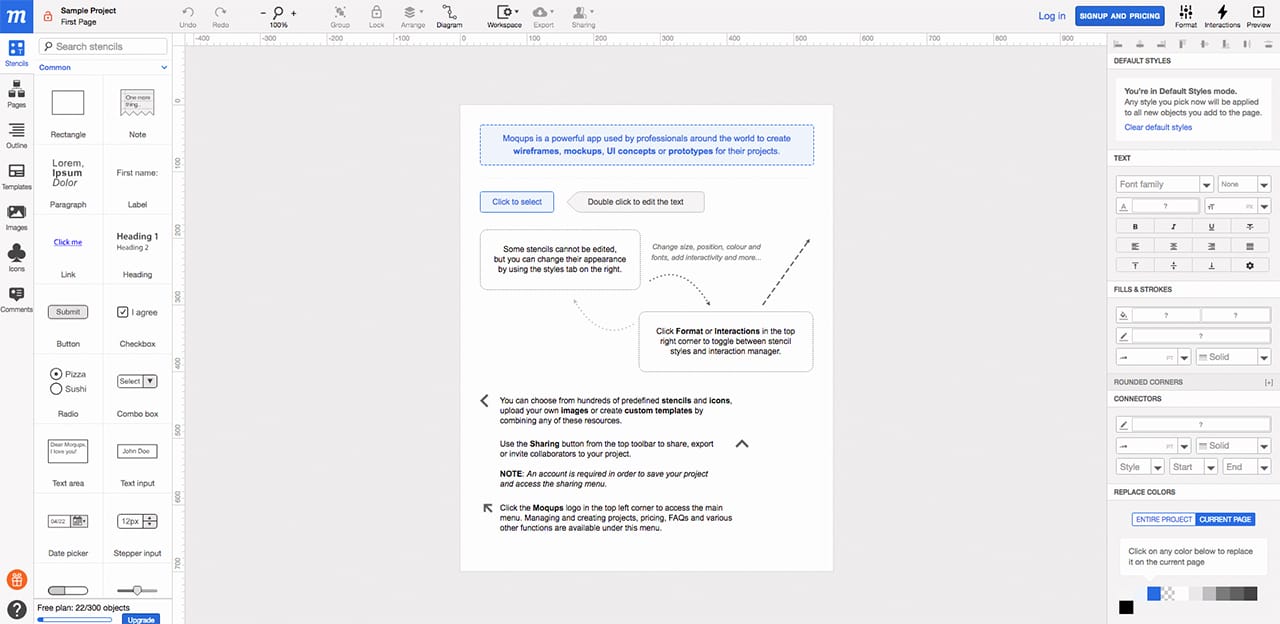Justify text alignment
This screenshot has width=1280, height=624.
point(1250,246)
